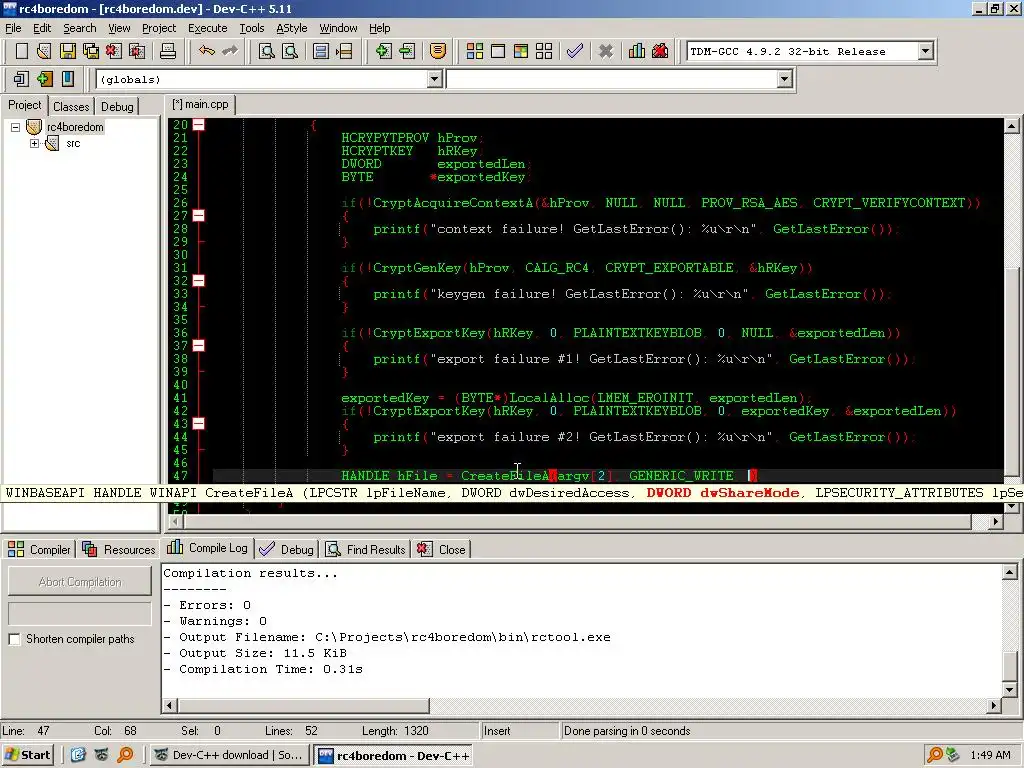Open Project Options with the shield icon
The height and width of the screenshot is (768, 1024).
tap(438, 51)
